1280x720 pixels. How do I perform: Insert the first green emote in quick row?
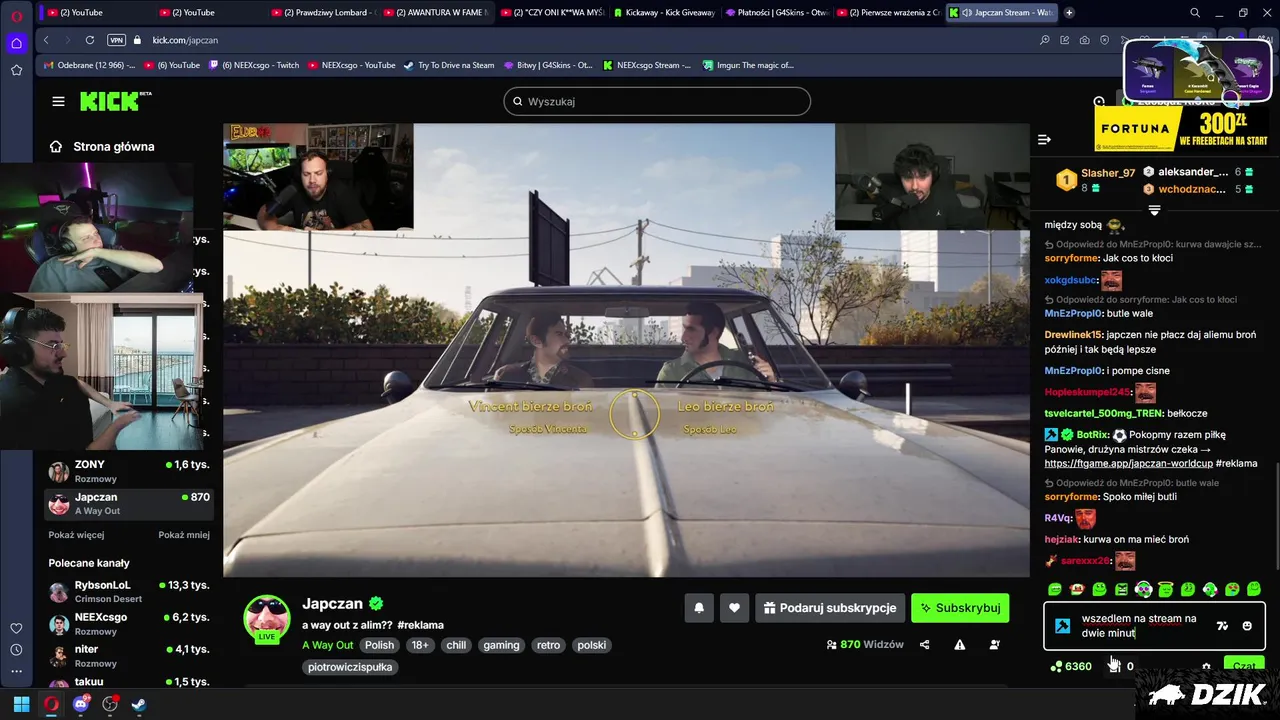(x=1055, y=589)
